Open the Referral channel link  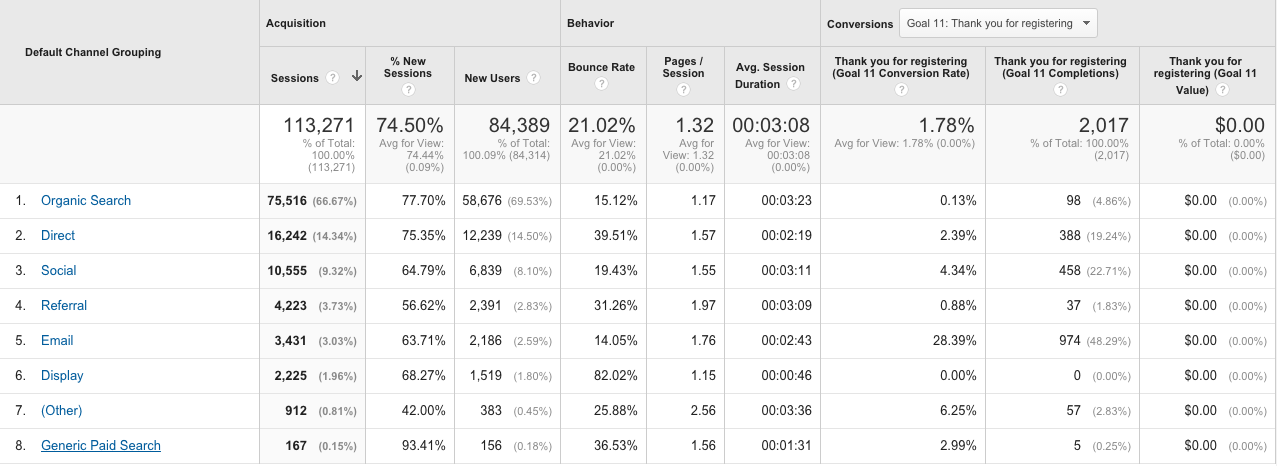click(x=64, y=306)
